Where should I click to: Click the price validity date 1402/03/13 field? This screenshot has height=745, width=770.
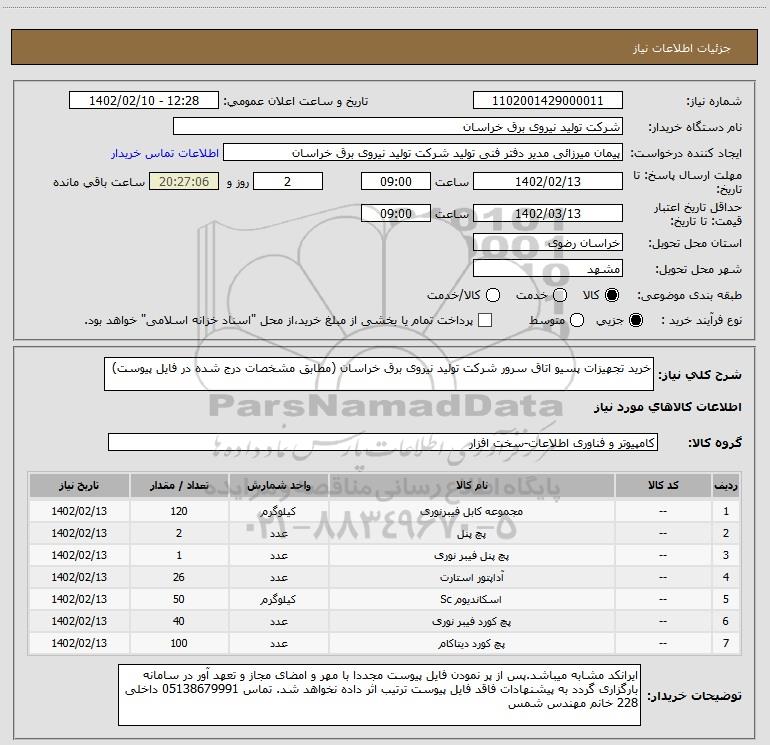548,213
